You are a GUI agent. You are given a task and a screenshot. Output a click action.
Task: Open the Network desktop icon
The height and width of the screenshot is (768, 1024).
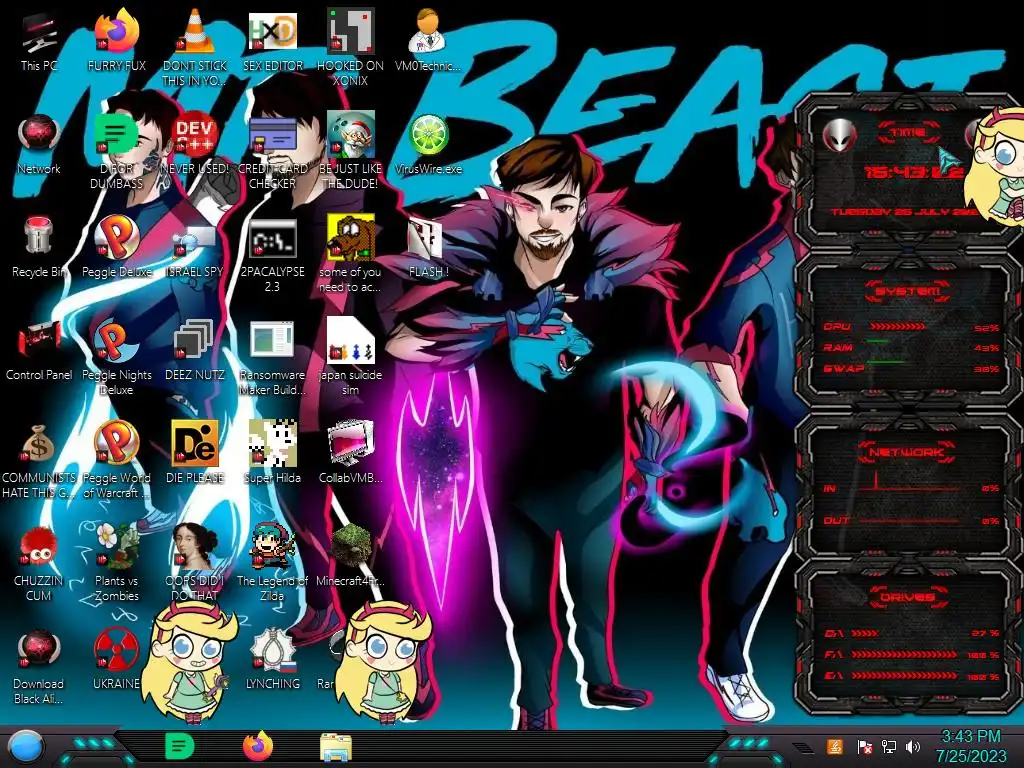tap(39, 144)
